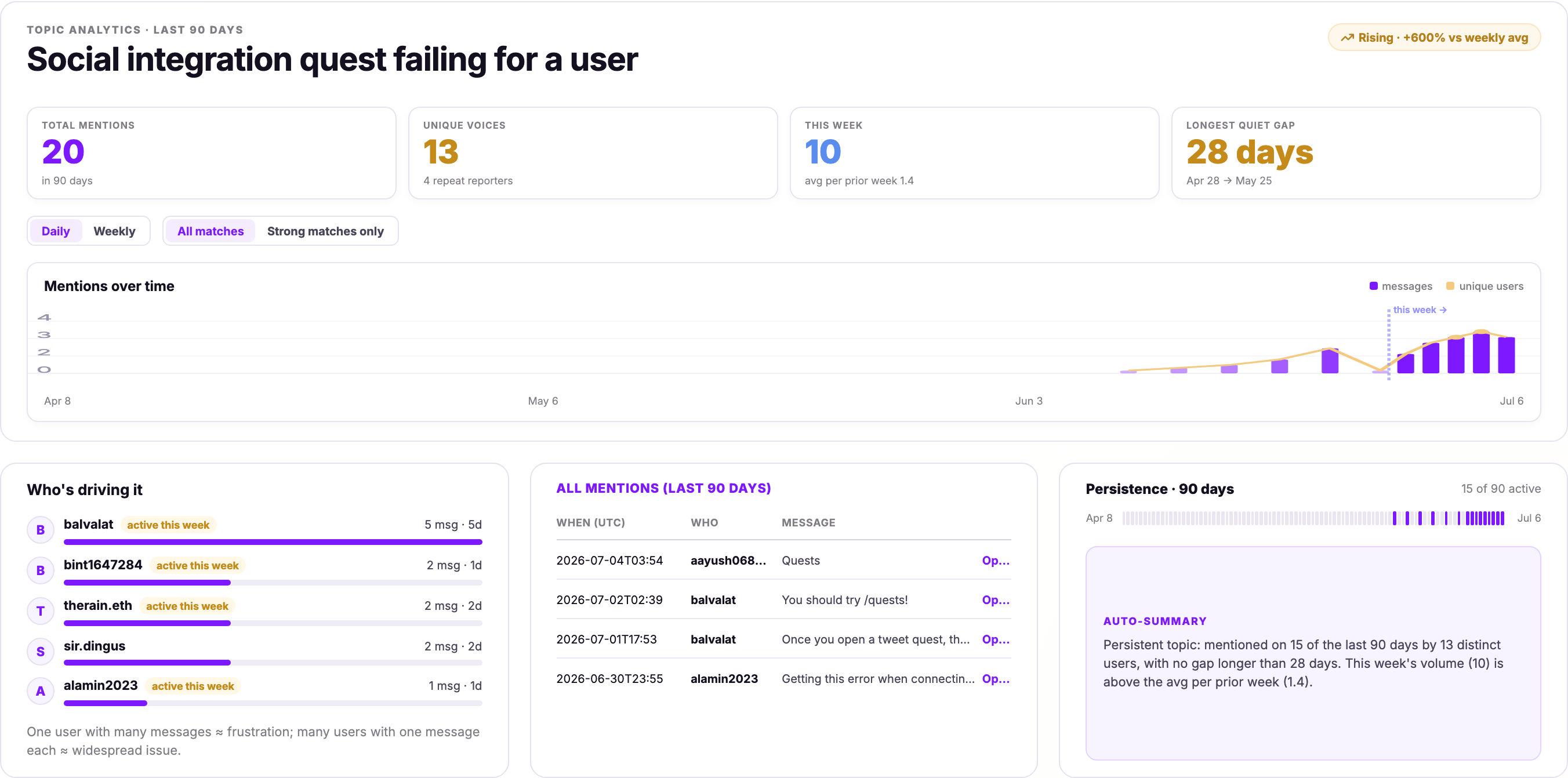Click the timestamp '2026-06-30T23:55'
This screenshot has height=778, width=1568.
point(609,679)
